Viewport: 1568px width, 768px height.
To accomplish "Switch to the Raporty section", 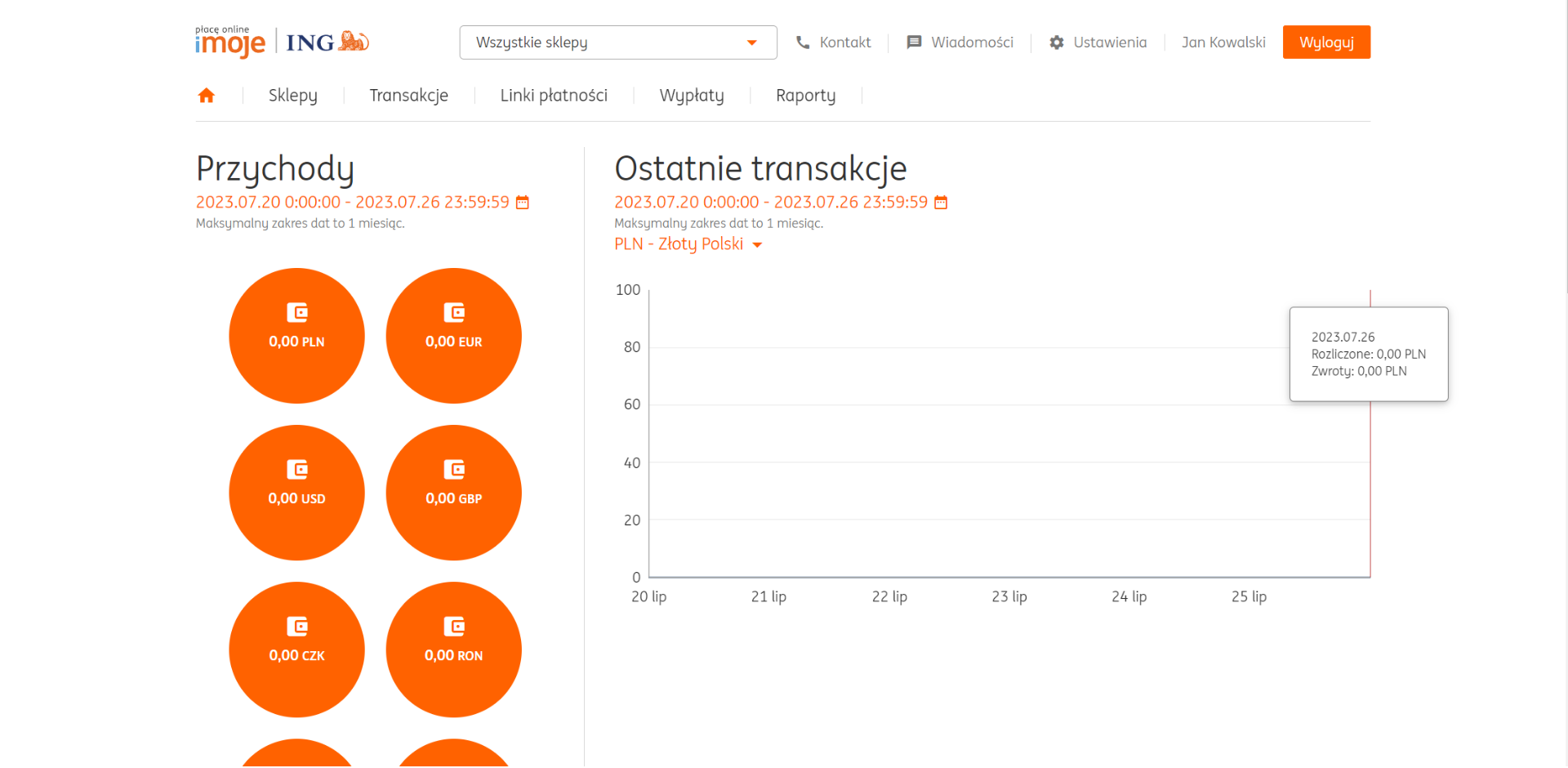I will coord(806,96).
